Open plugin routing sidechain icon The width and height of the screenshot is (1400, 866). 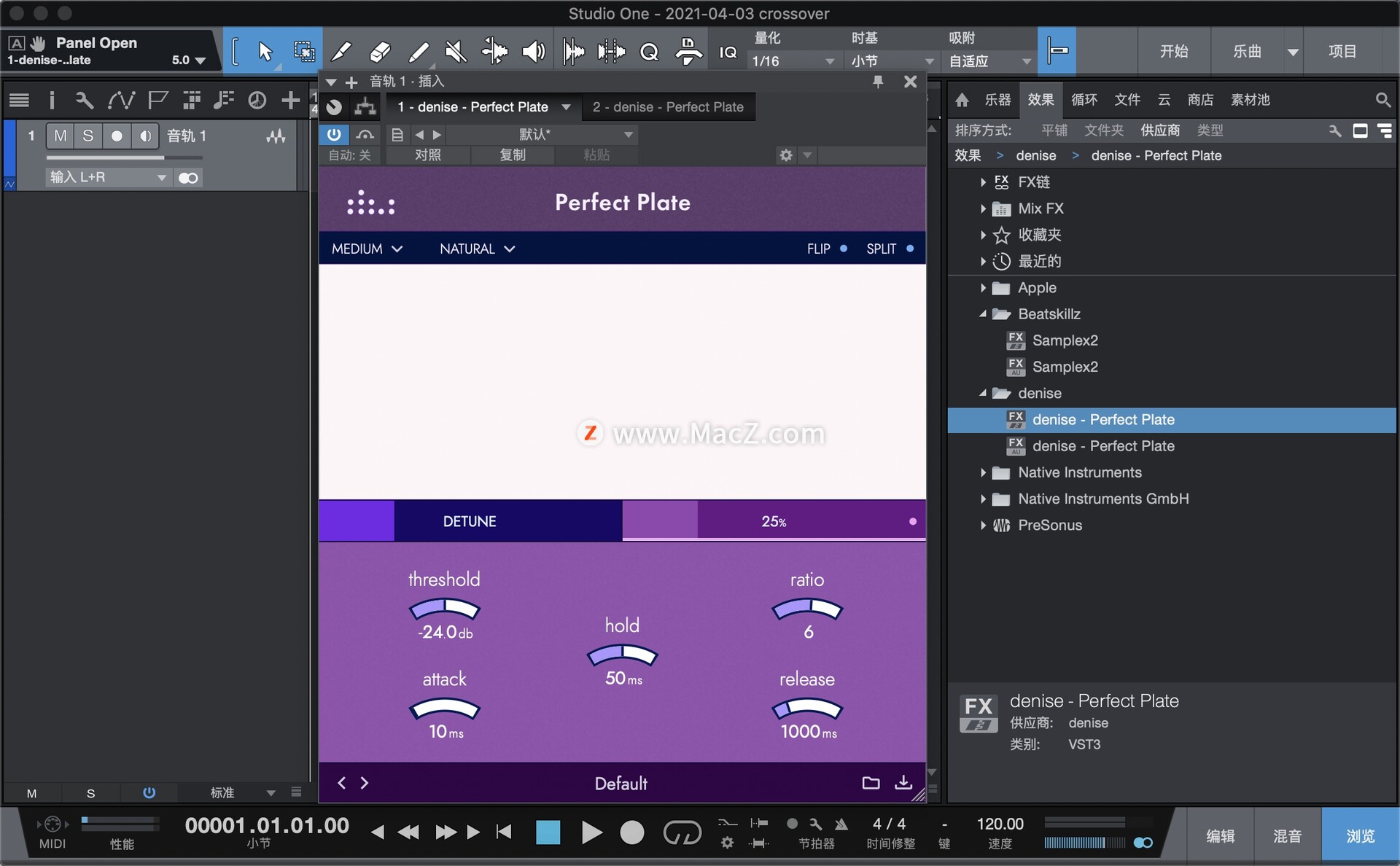point(365,107)
